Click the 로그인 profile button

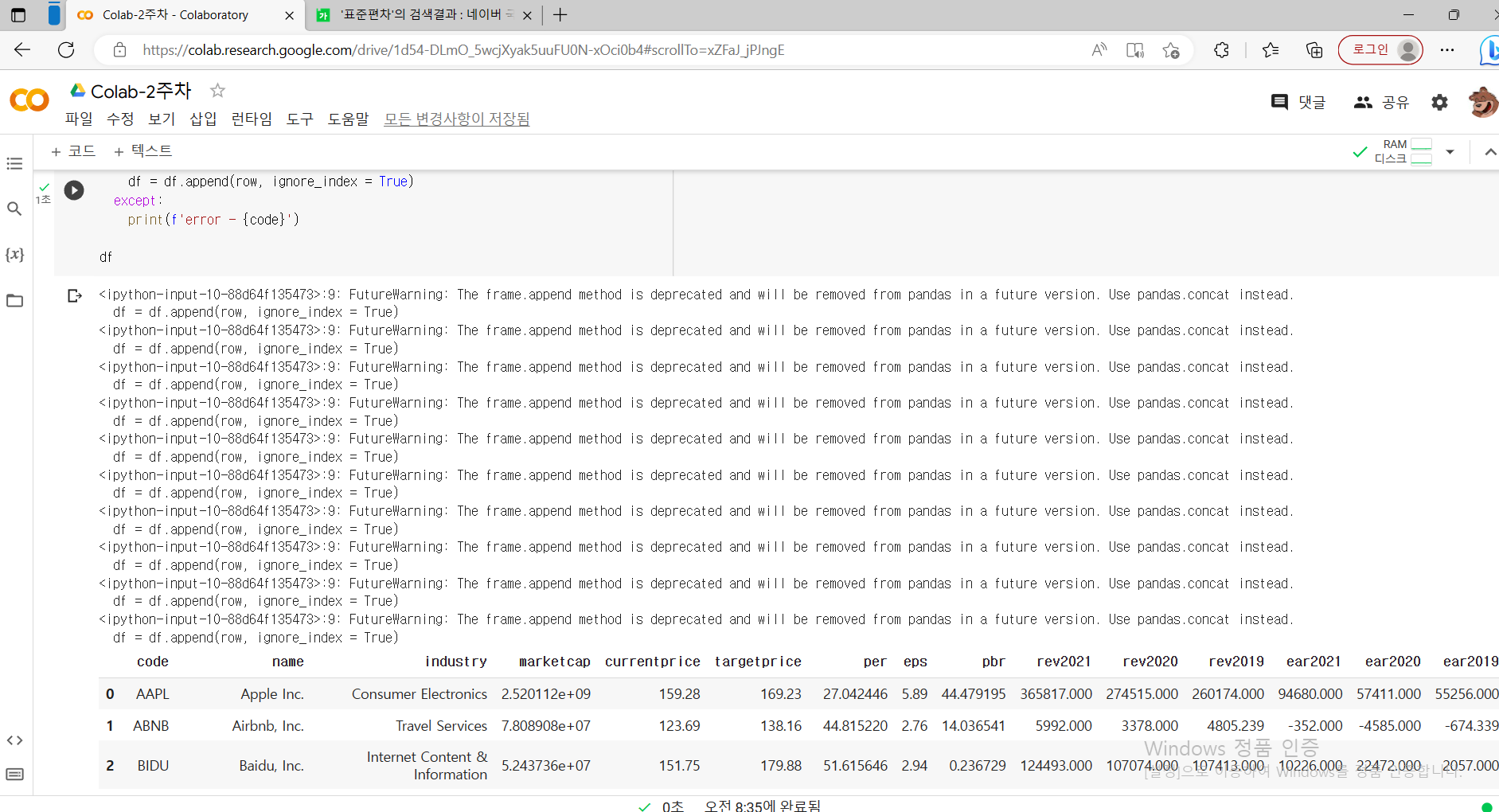1380,50
